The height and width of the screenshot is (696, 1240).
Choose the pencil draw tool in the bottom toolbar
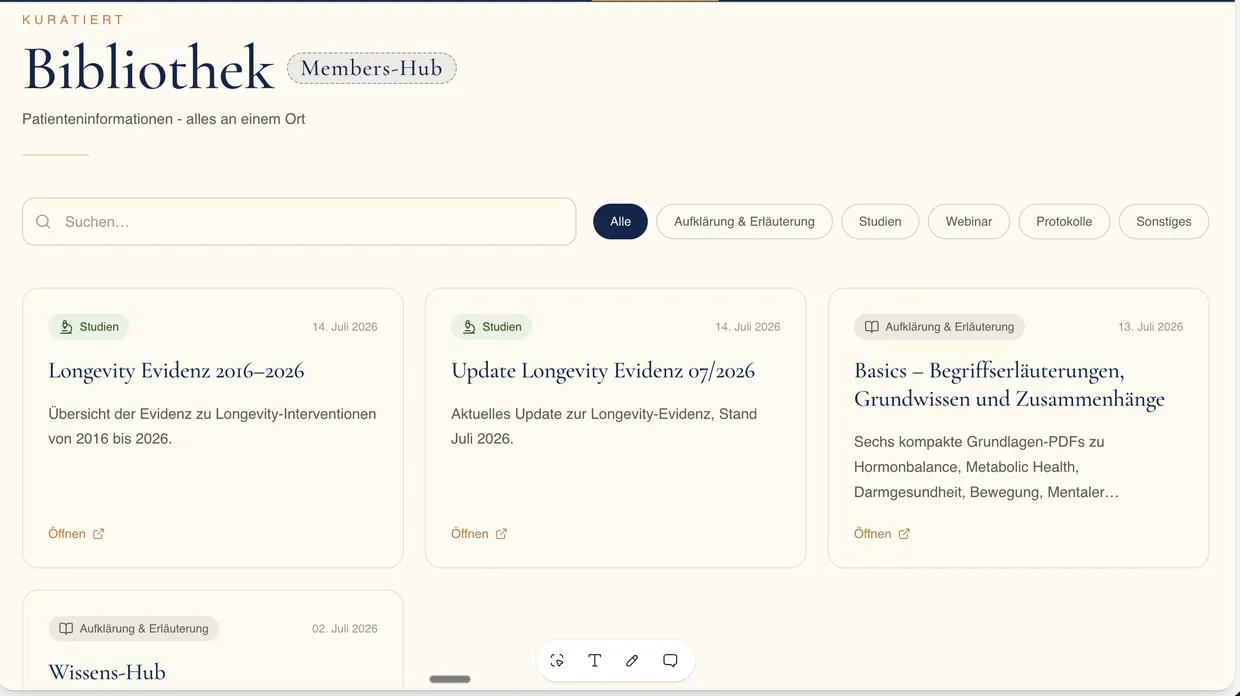coord(632,660)
